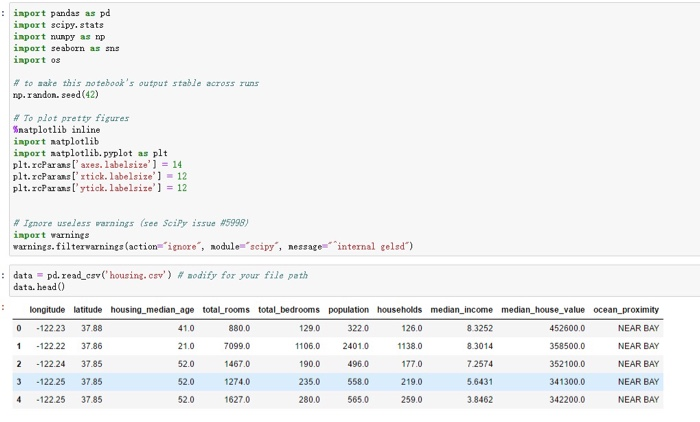Image resolution: width=700 pixels, height=422 pixels.
Task: Click the households value 126.0
Action: (412, 328)
